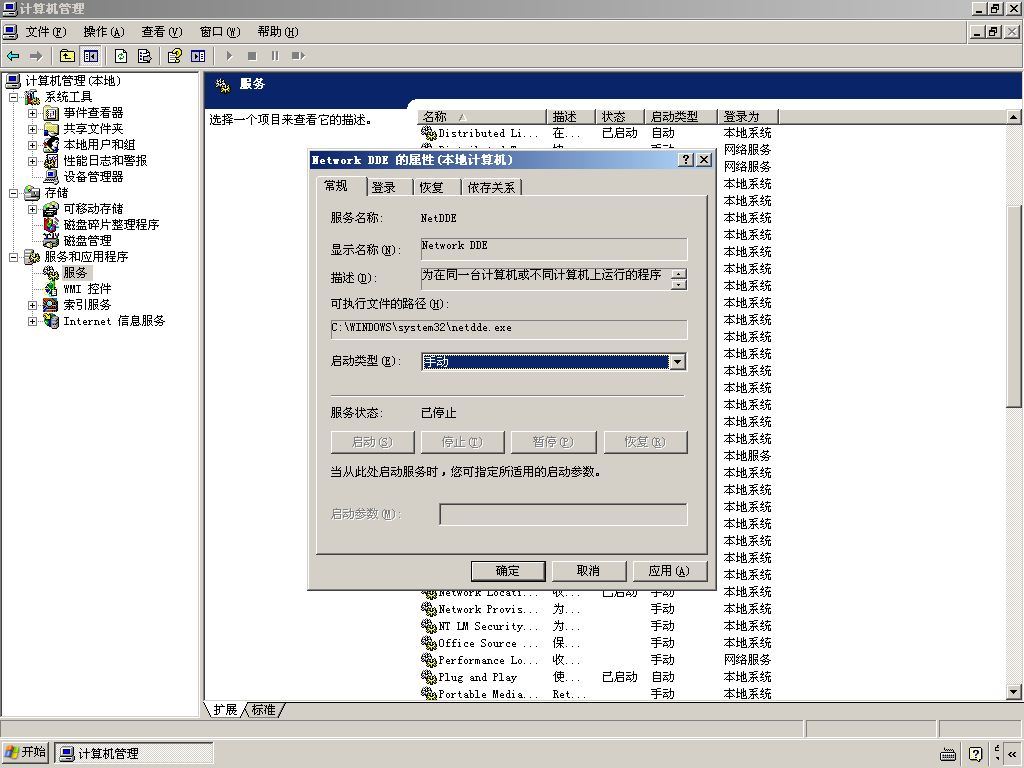
Task: Switch to the 依存关系 tab
Action: [x=491, y=188]
